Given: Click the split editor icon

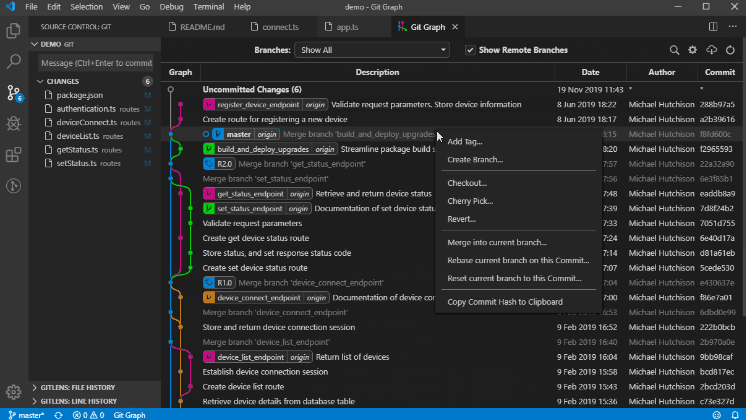Looking at the screenshot, I should [x=713, y=27].
